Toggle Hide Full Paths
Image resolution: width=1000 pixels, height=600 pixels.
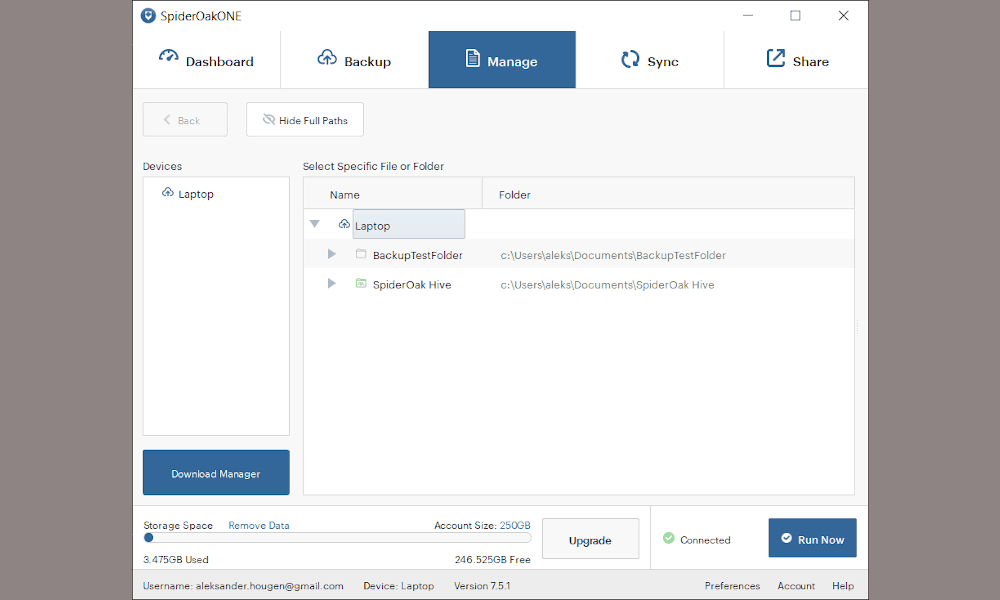pyautogui.click(x=305, y=119)
